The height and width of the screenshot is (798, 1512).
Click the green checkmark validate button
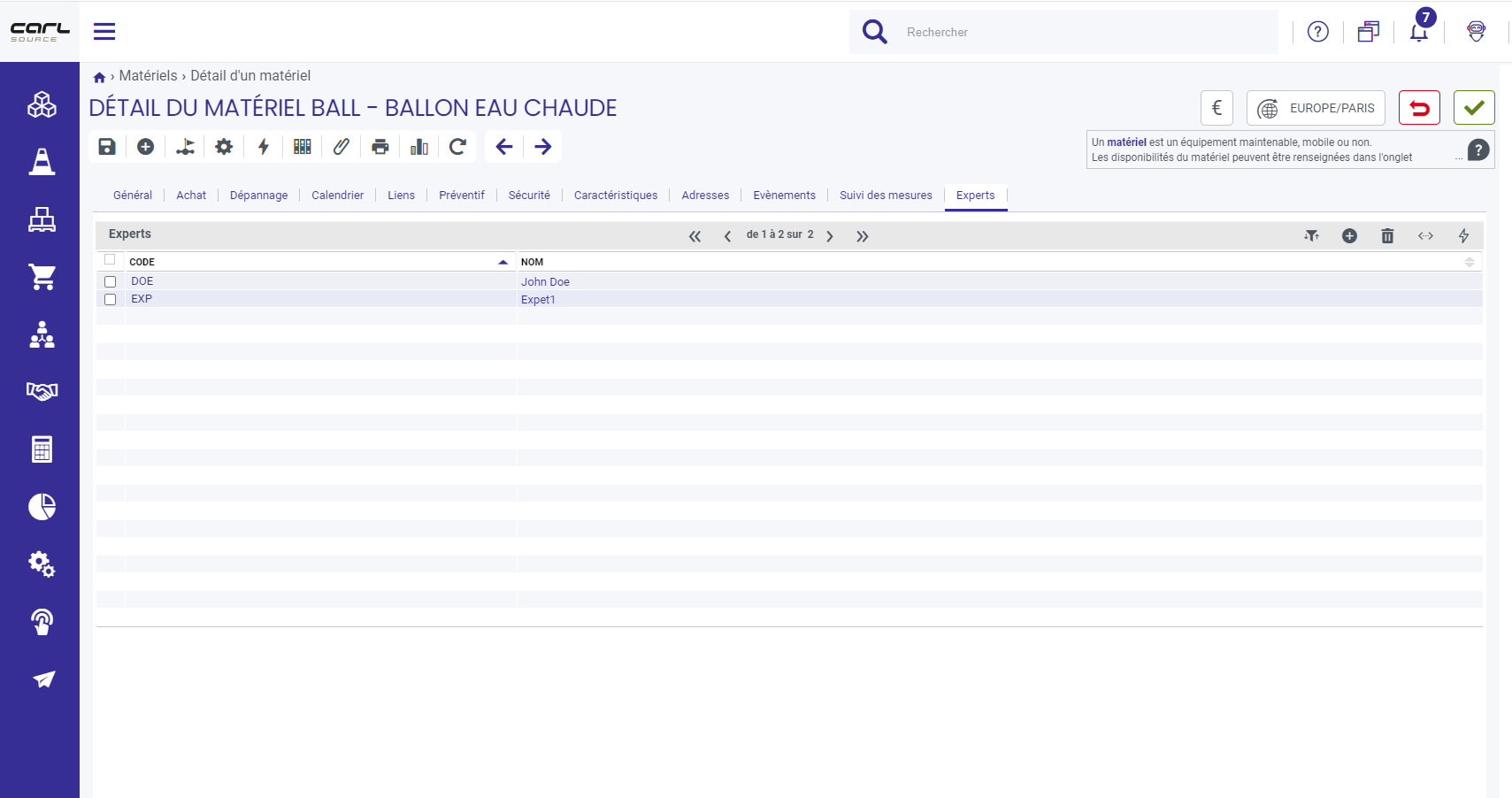point(1474,108)
